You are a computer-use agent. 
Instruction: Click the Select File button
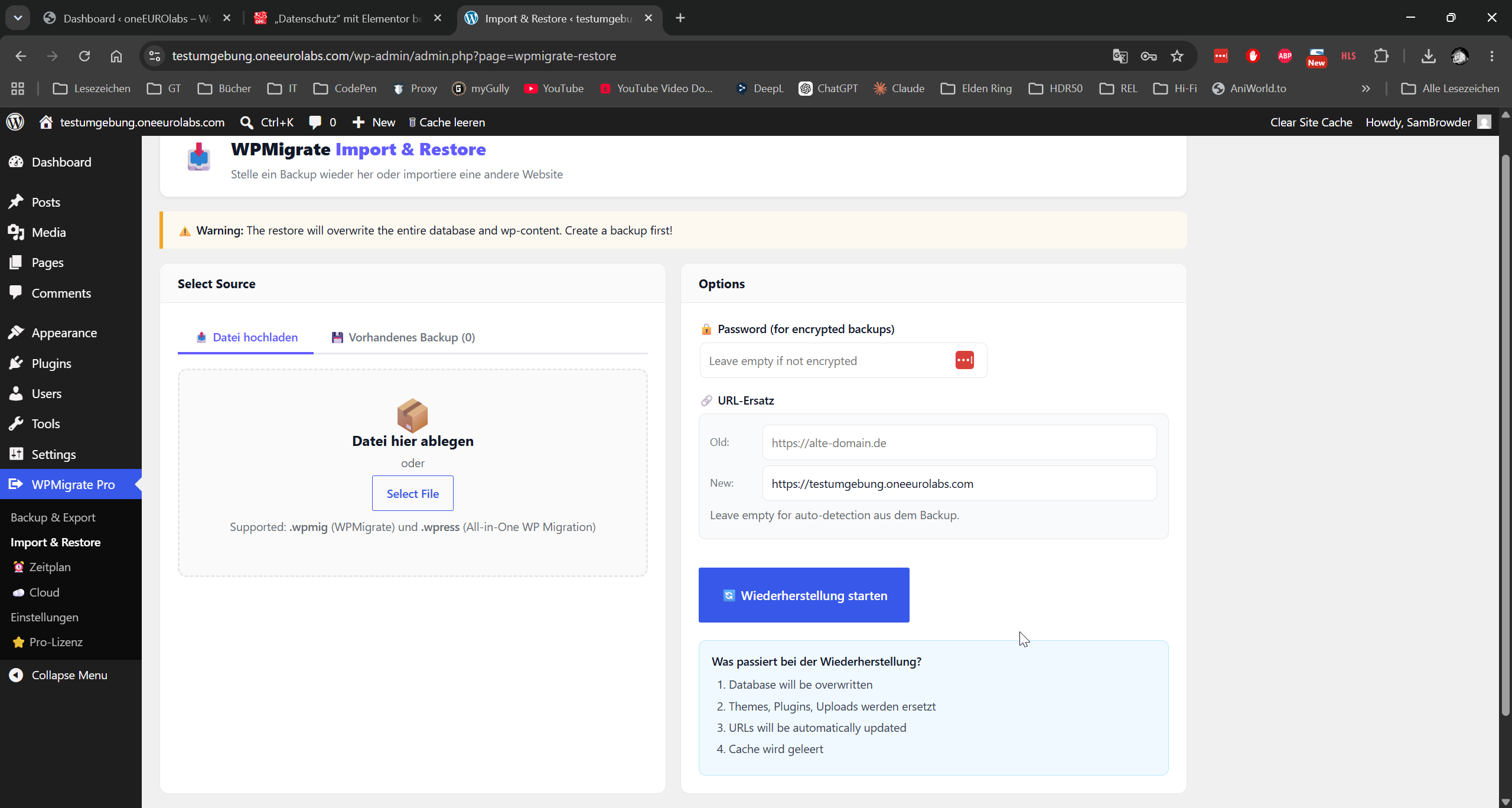[413, 493]
